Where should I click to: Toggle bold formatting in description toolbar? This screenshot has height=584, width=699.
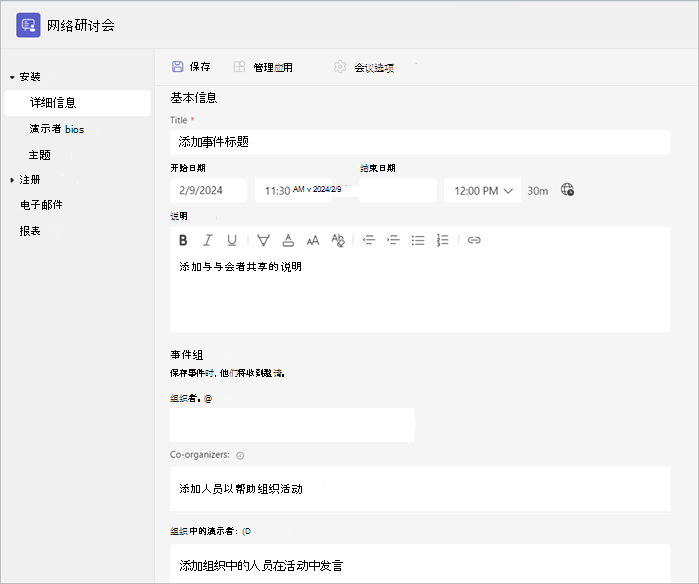pos(183,240)
